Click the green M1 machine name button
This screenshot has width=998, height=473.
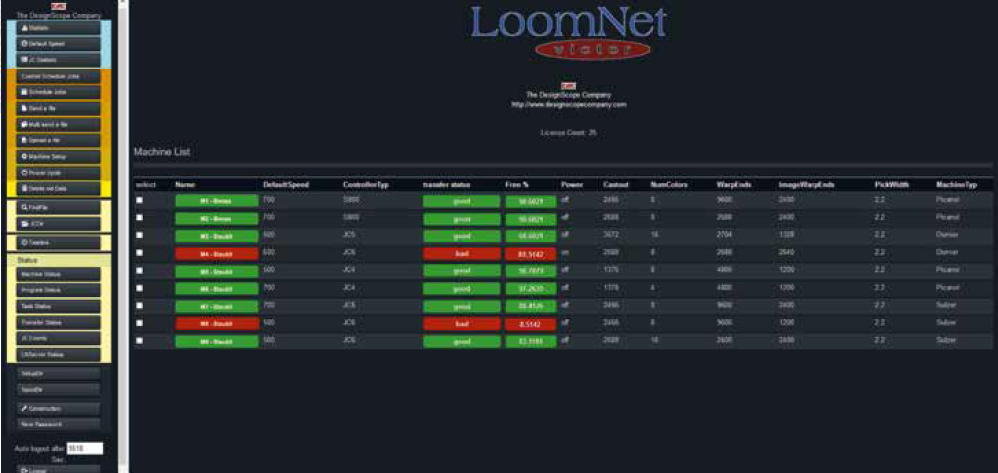tap(216, 201)
